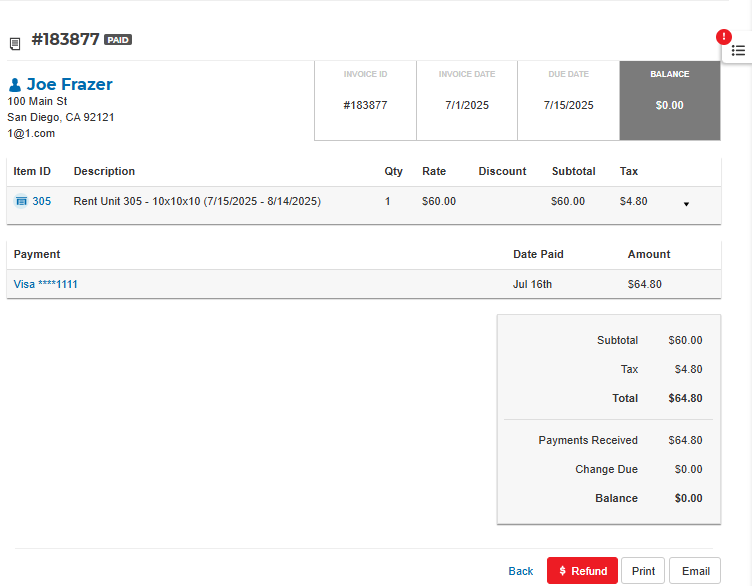The image size is (752, 586).
Task: Click the Email button at the bottom
Action: pos(695,571)
